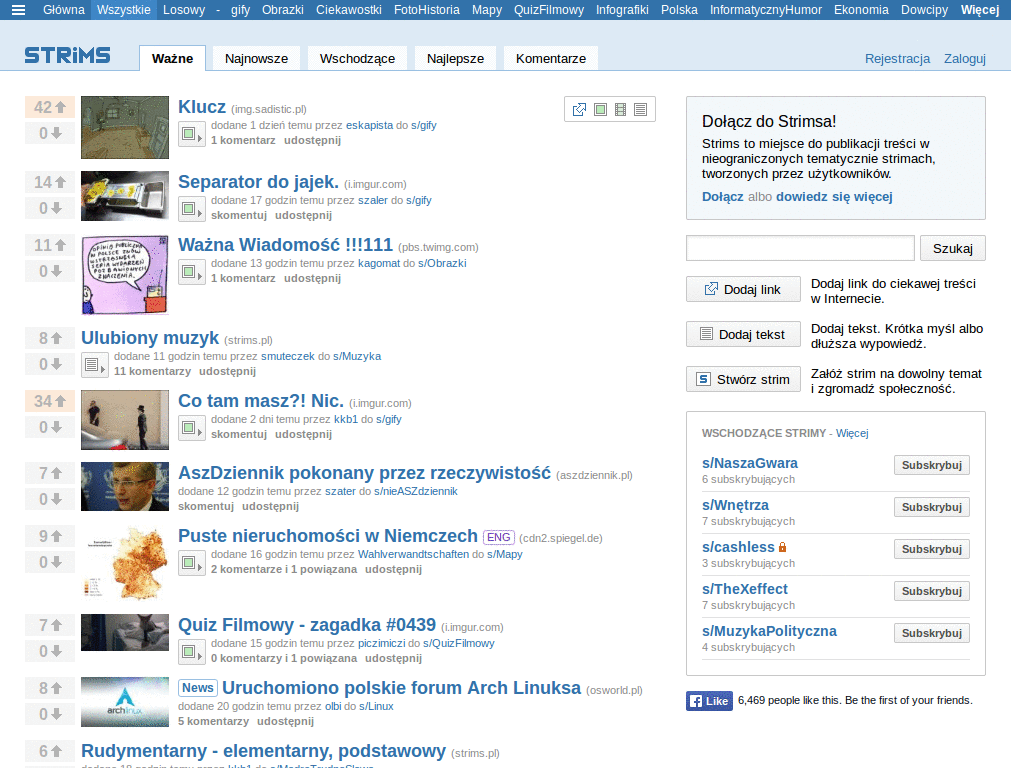
Task: Upvote Co tam masz?! Nic. post
Action: click(x=50, y=401)
